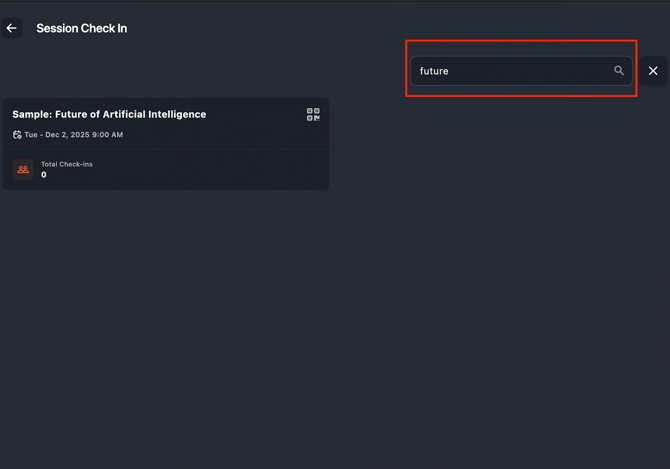Click the empty right side of the session card
The width and height of the screenshot is (670, 469).
250,168
